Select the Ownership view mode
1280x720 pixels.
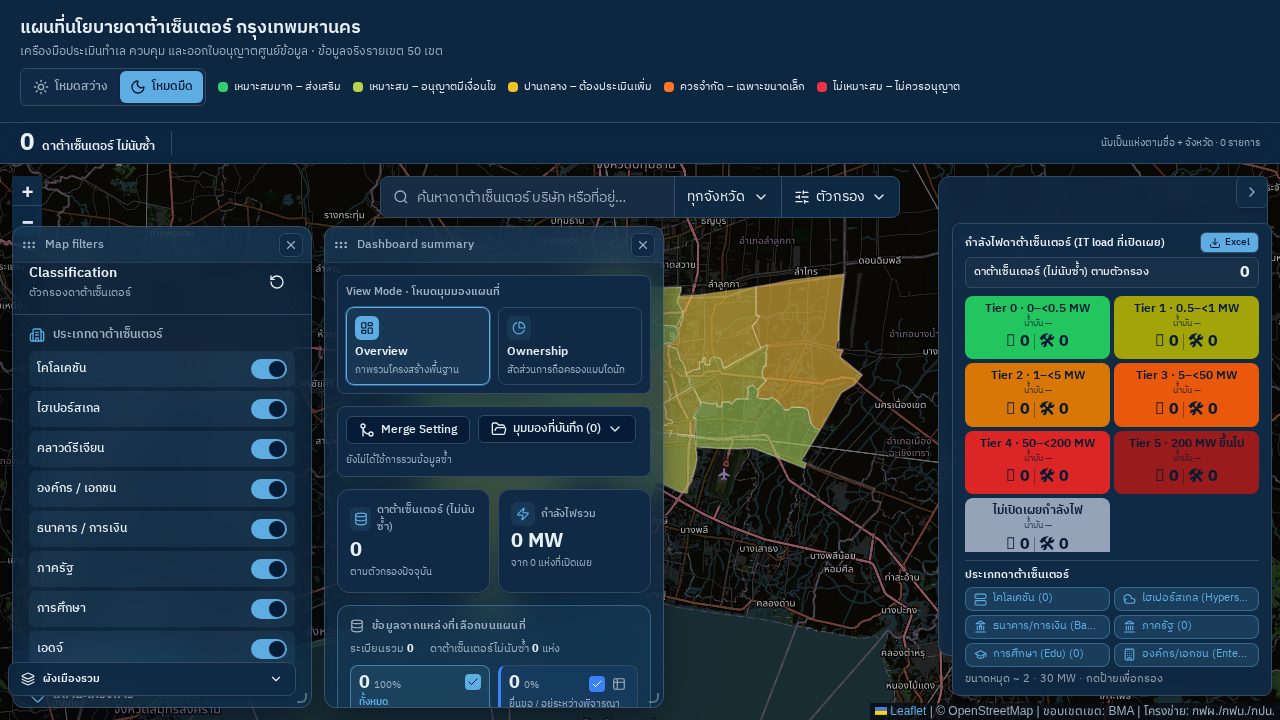coord(570,346)
